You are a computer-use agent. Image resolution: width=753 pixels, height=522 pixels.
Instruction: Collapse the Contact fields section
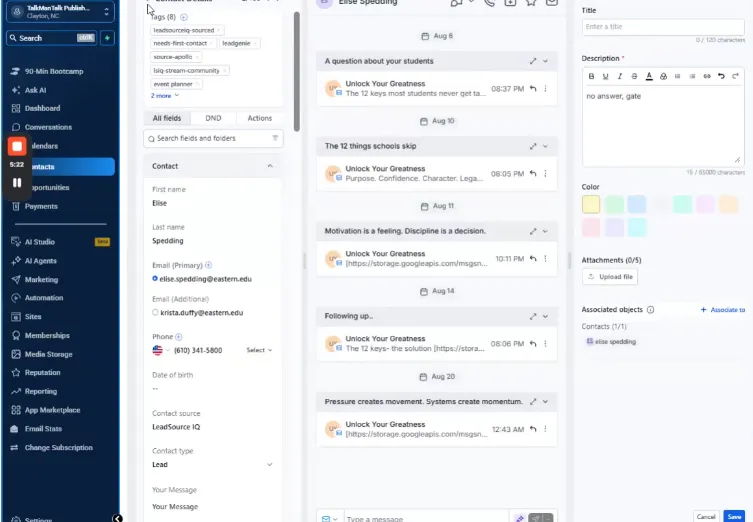click(270, 166)
